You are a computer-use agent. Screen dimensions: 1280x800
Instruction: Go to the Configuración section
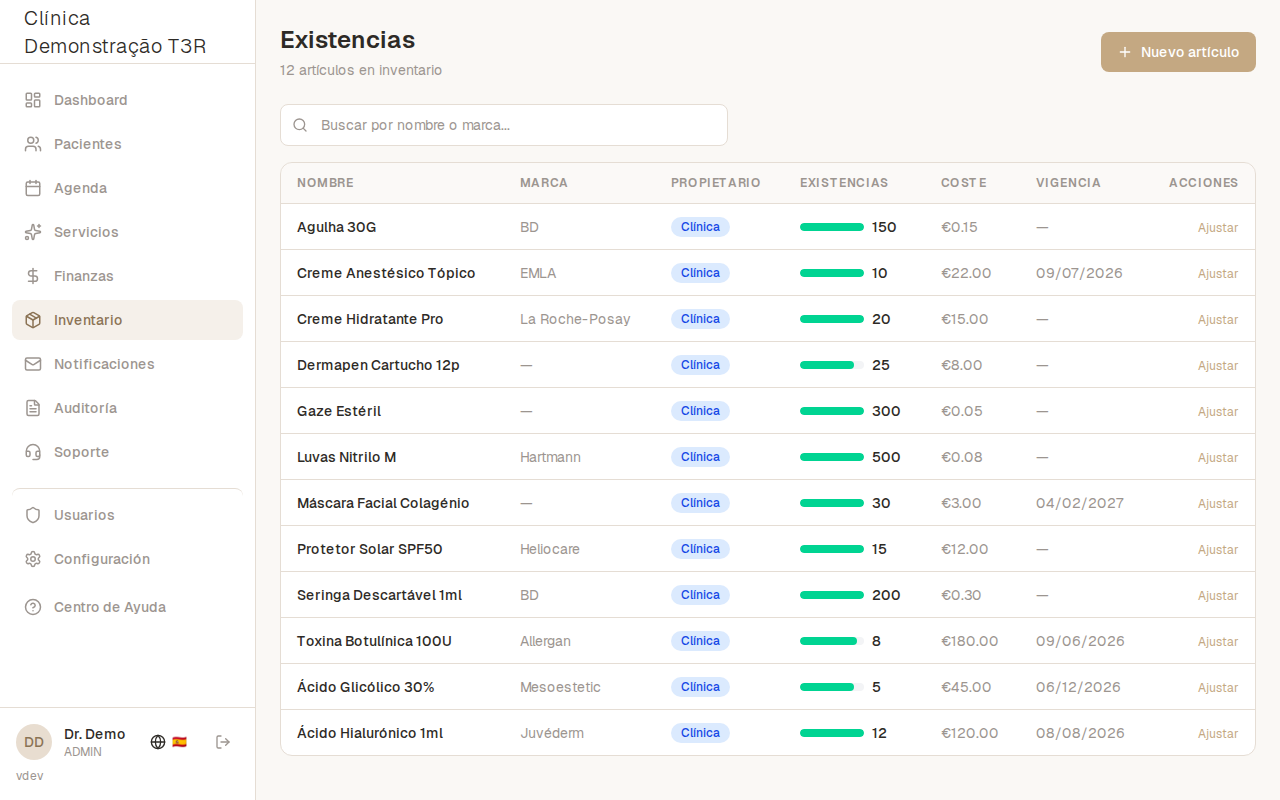pos(101,559)
